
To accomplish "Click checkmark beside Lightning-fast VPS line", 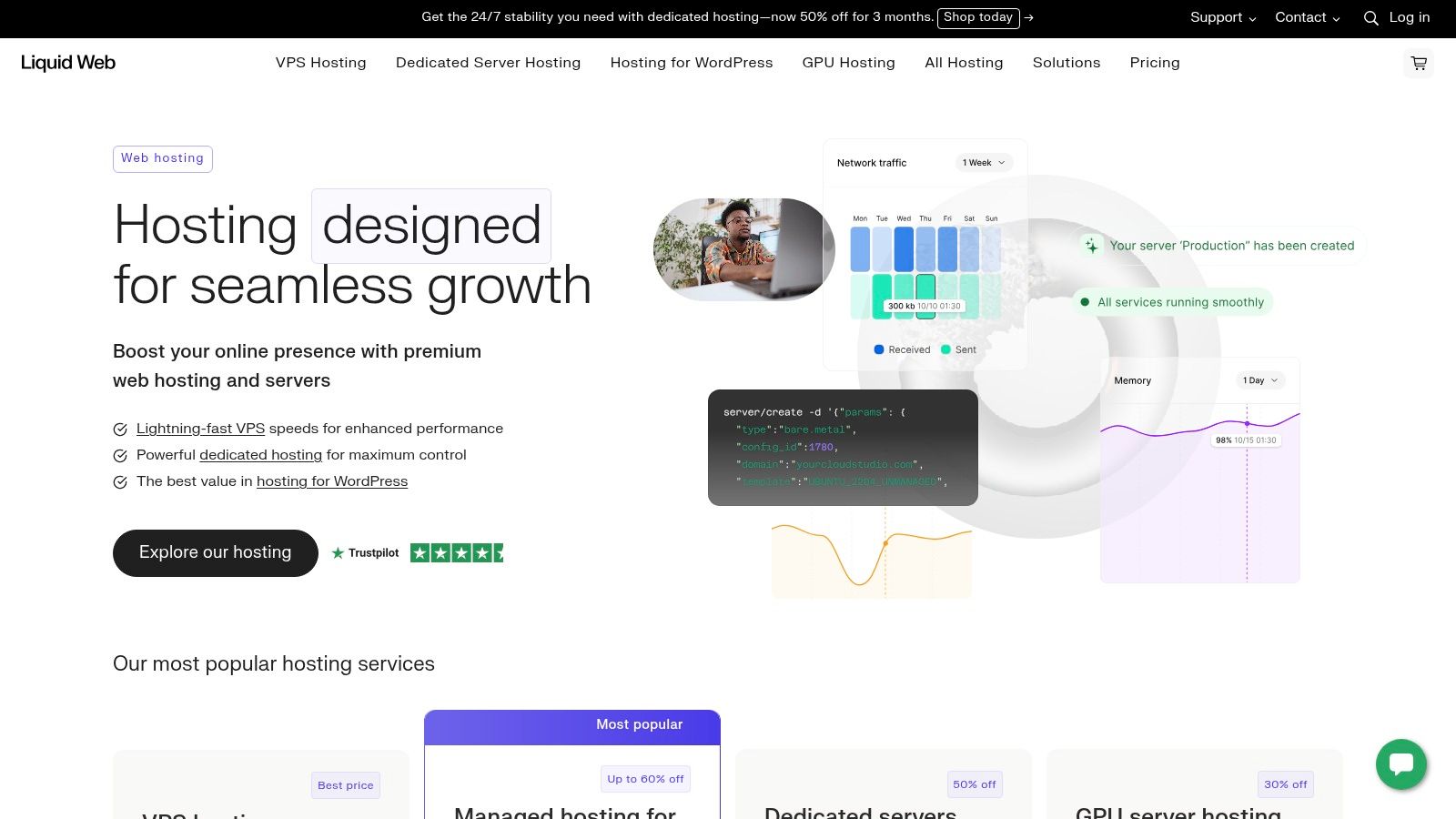I will point(120,430).
